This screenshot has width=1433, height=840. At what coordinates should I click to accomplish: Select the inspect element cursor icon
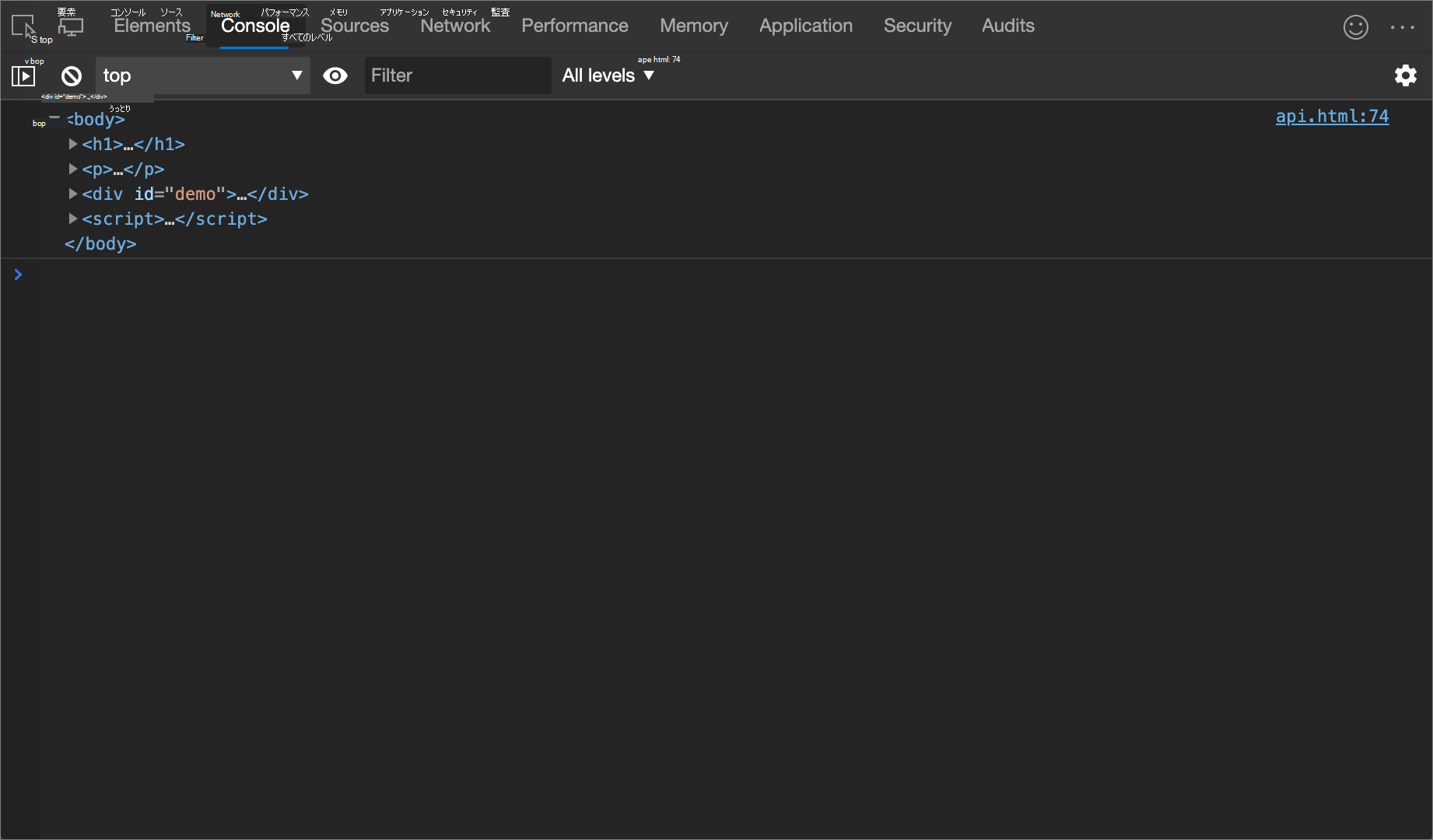22,25
